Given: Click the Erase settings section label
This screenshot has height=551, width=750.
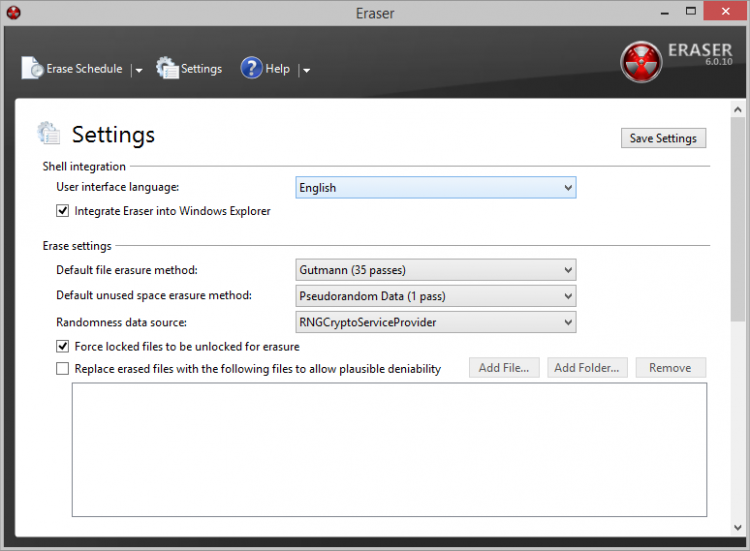Looking at the screenshot, I should (77, 246).
